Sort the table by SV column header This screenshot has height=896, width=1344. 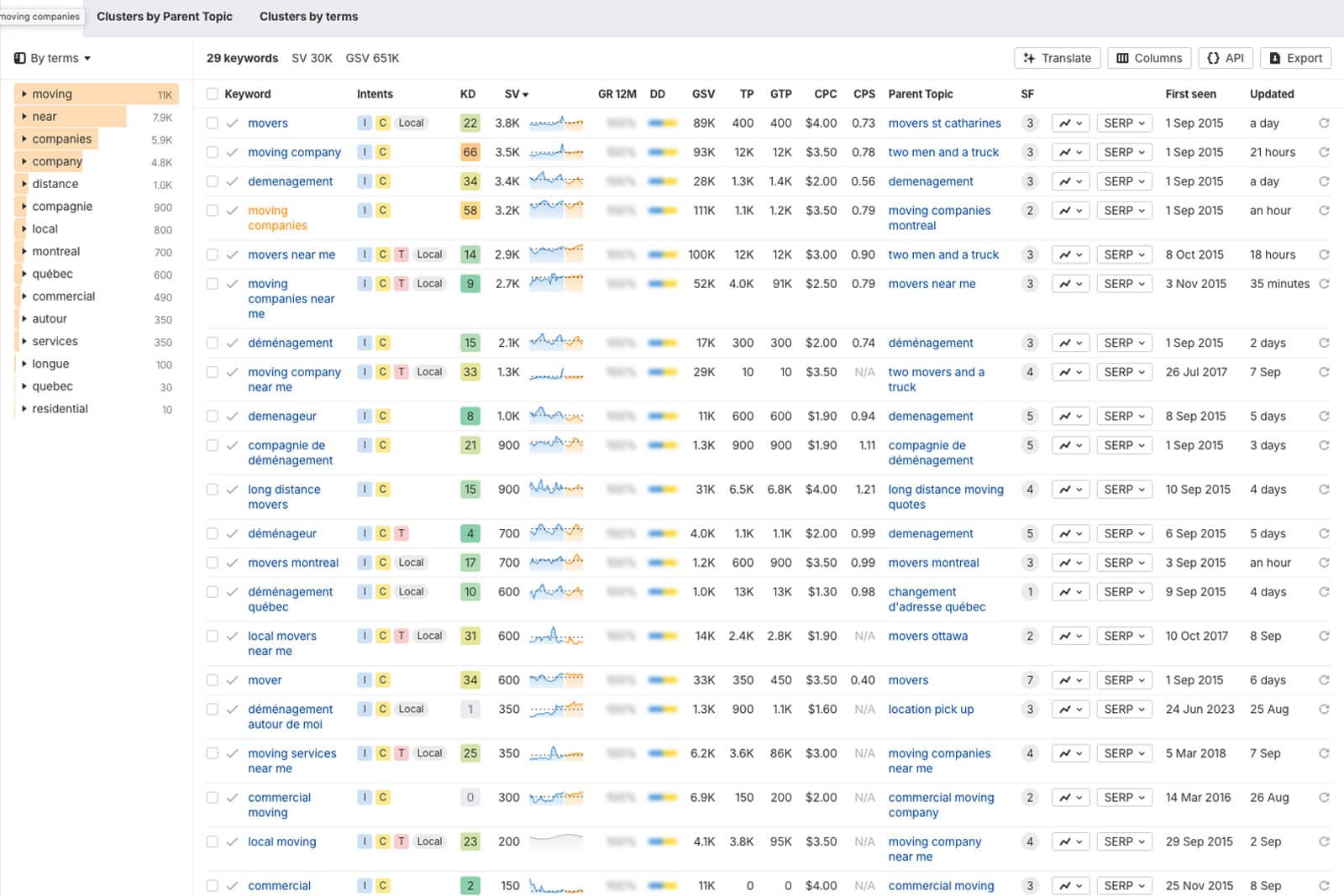click(x=516, y=94)
